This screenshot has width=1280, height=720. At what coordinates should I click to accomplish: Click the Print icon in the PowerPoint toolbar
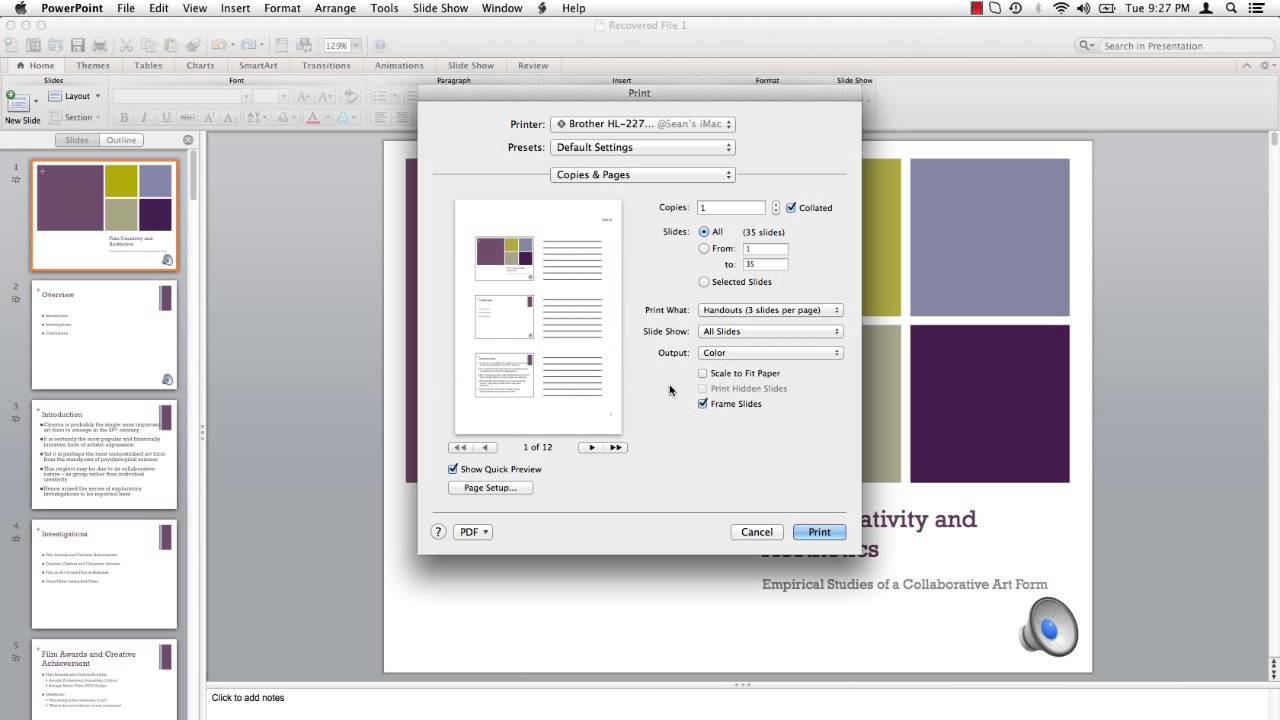(x=99, y=45)
